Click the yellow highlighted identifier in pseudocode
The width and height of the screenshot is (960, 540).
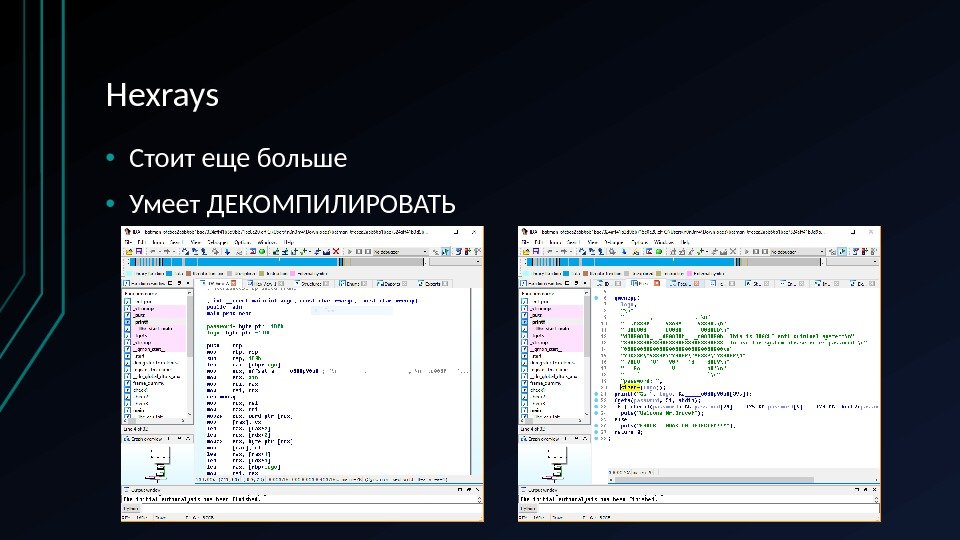629,387
